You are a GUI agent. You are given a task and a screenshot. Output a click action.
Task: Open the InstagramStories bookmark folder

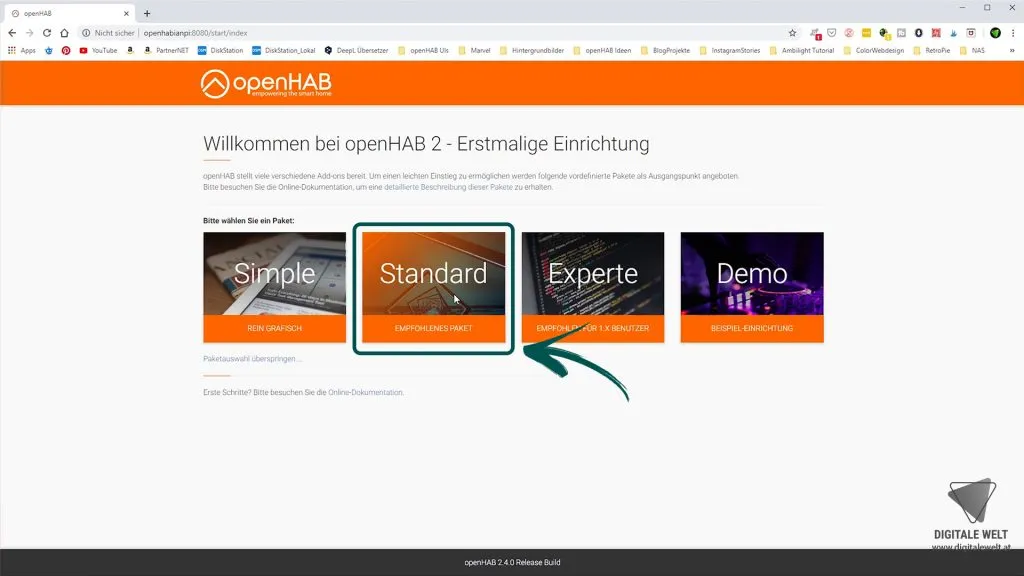click(729, 50)
